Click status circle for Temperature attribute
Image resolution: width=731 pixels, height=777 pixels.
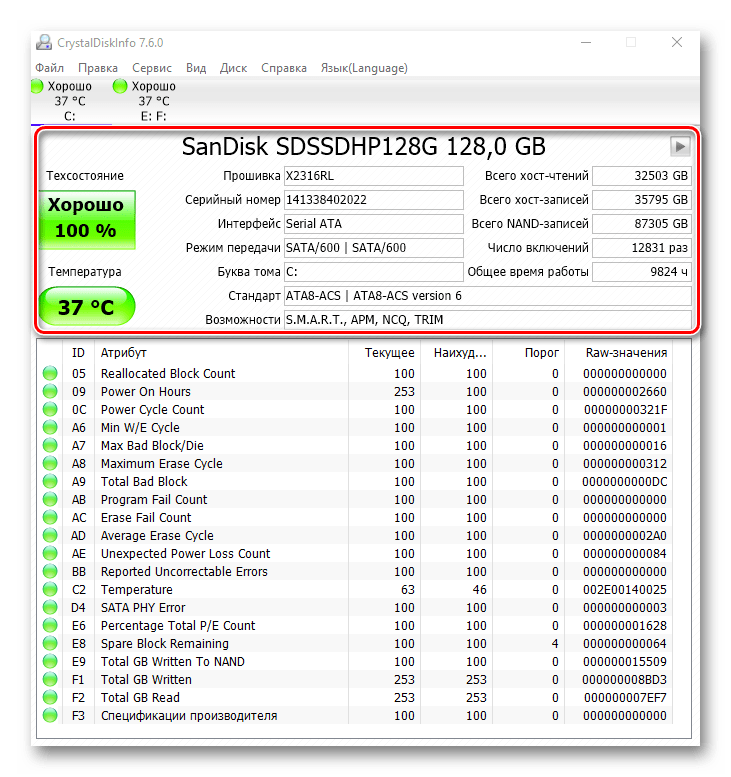tap(50, 589)
